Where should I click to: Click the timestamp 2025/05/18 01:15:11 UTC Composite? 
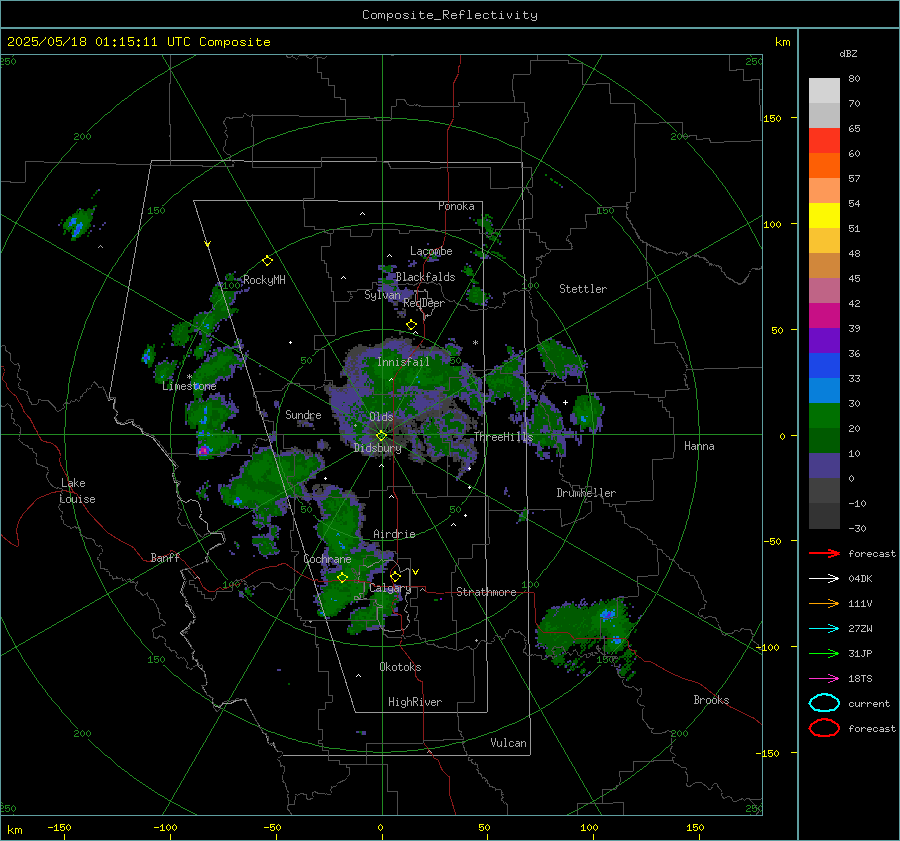[x=138, y=42]
